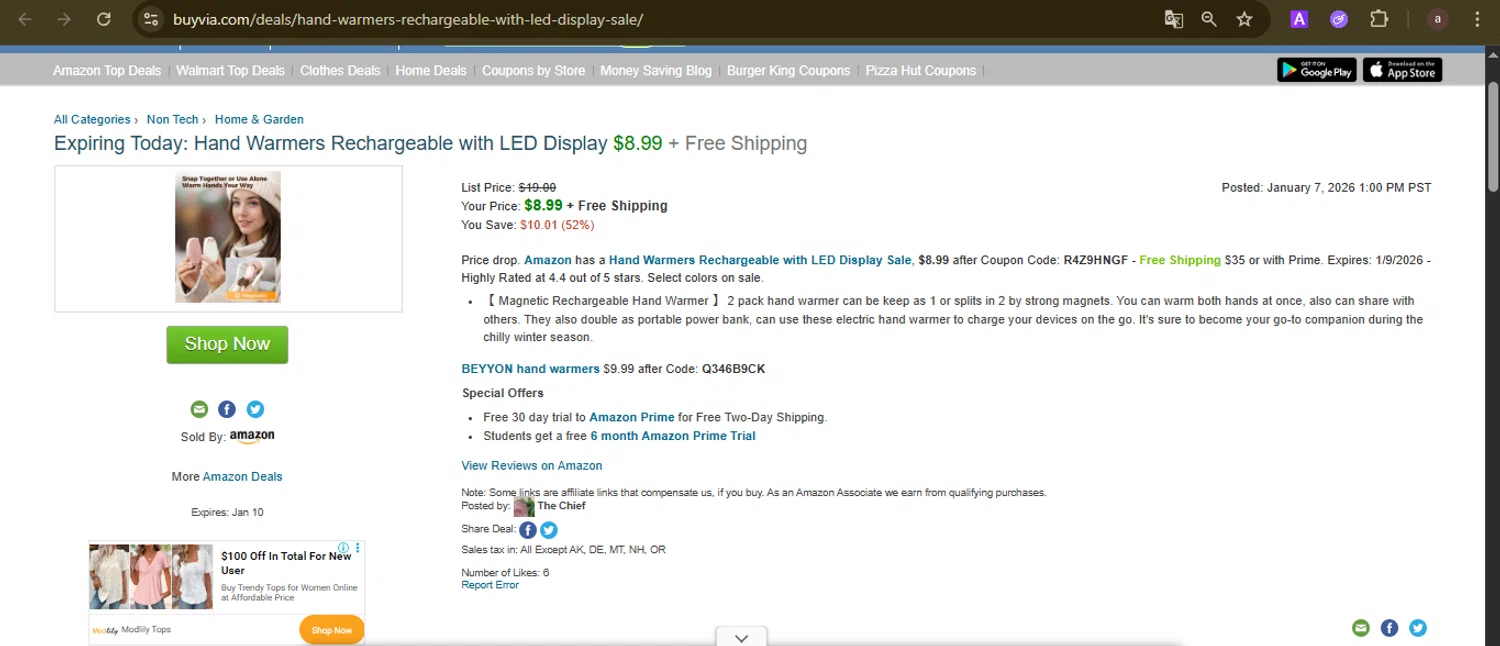Screen dimensions: 1500x646
Task: Share on Twitter icon under Shop Now
Action: (x=255, y=409)
